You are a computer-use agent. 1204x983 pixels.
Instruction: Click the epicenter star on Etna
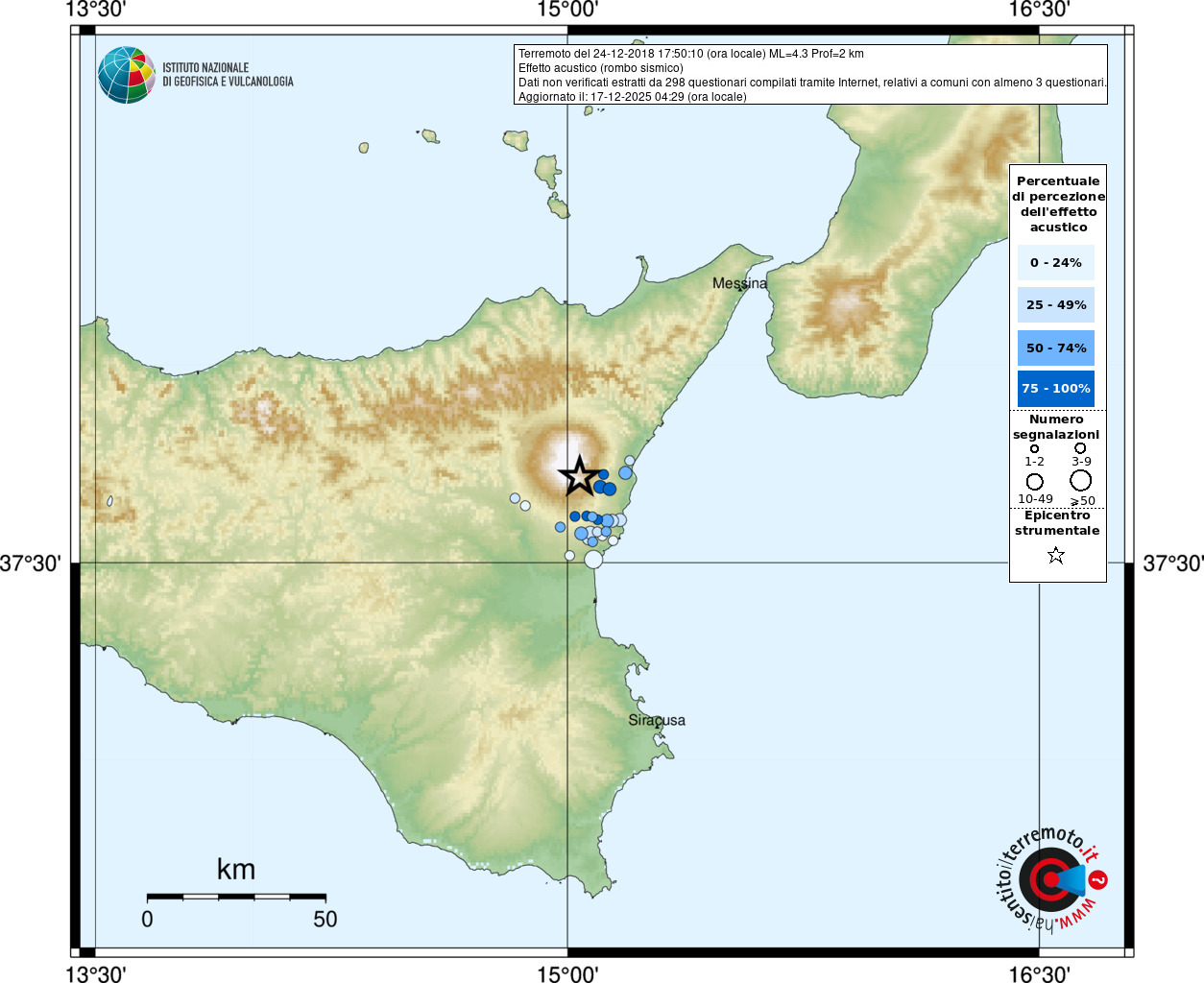[x=579, y=476]
